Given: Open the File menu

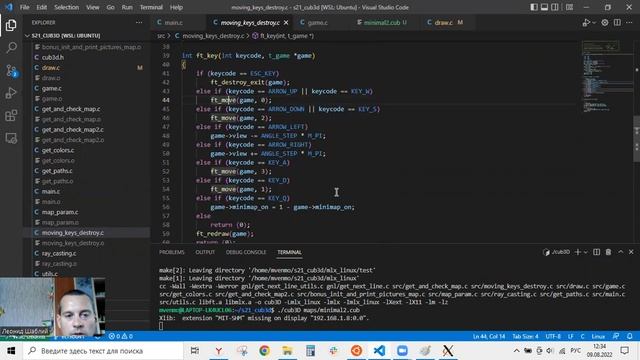Looking at the screenshot, I should [x=24, y=7].
